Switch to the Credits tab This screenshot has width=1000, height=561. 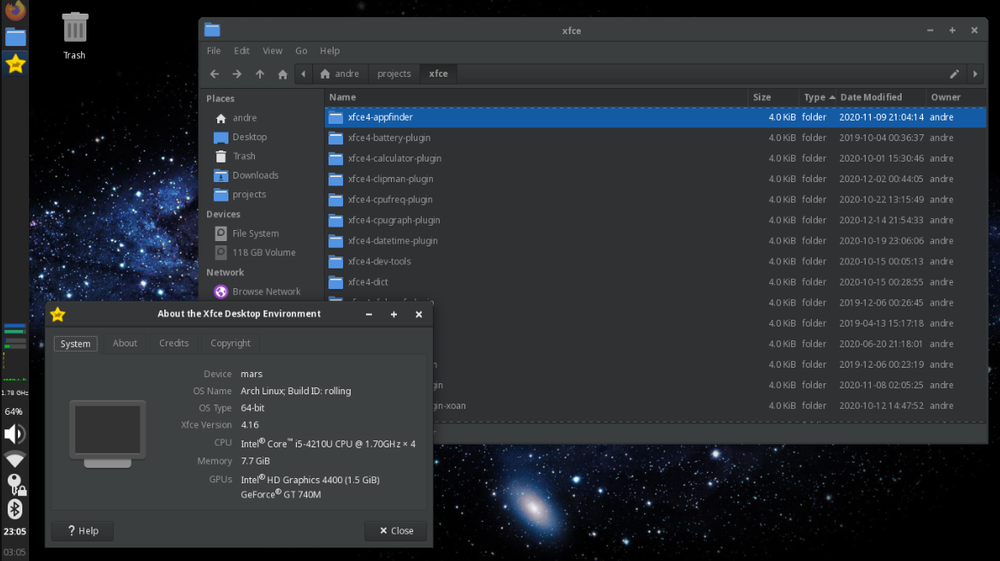click(173, 343)
